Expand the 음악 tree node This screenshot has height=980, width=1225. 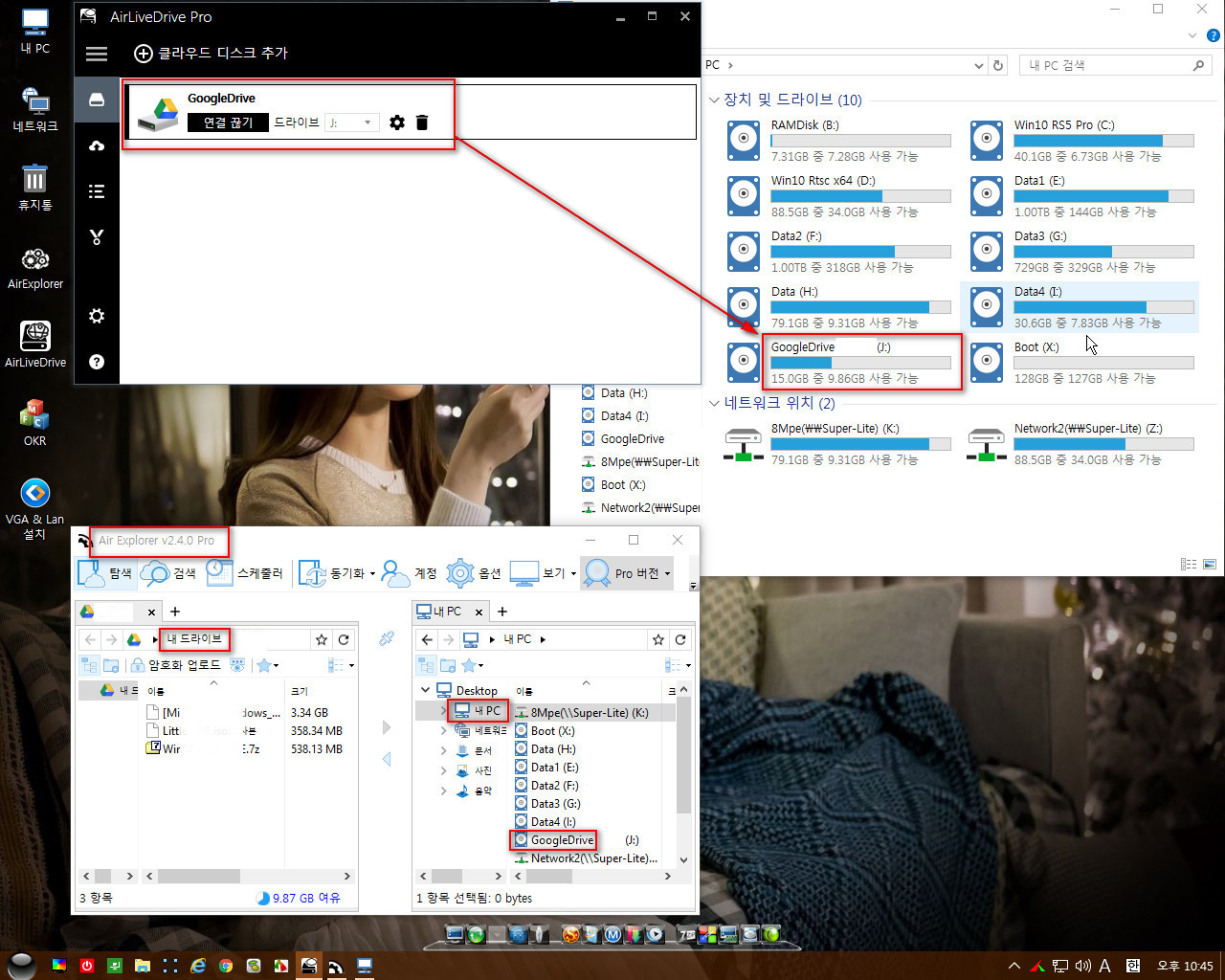click(x=443, y=791)
